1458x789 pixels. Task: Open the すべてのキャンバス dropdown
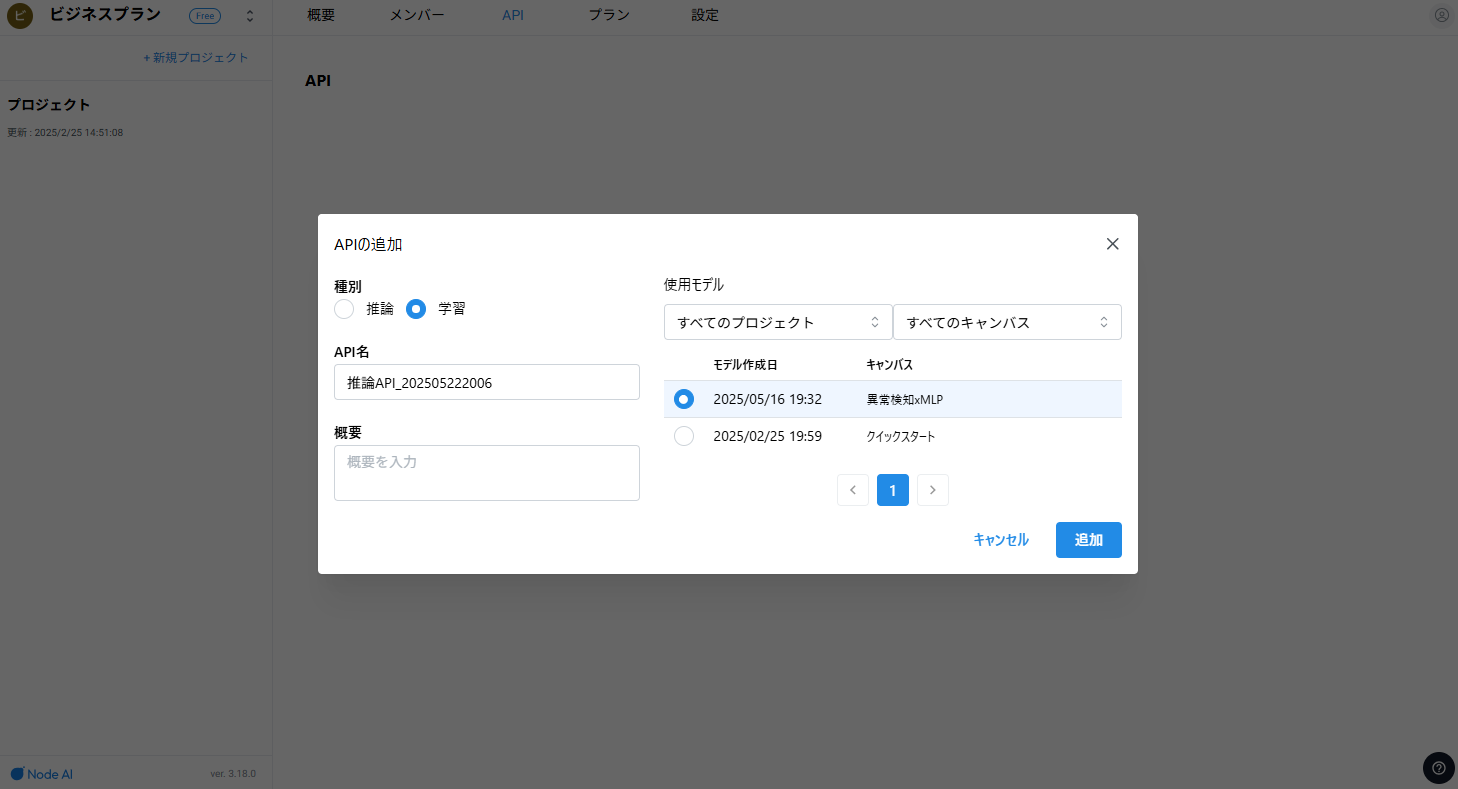(1006, 322)
